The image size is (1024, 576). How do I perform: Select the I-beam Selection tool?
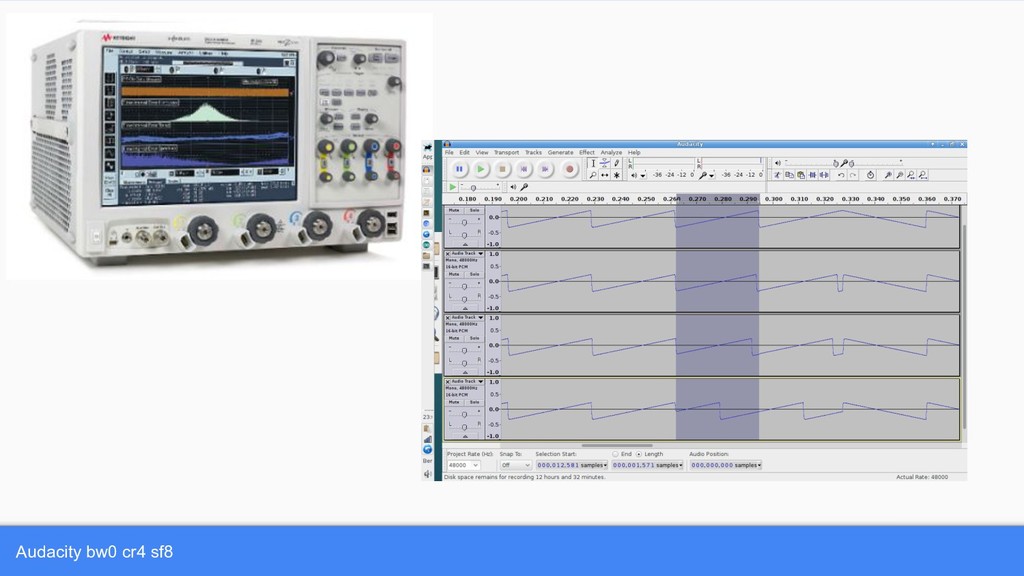tap(593, 163)
